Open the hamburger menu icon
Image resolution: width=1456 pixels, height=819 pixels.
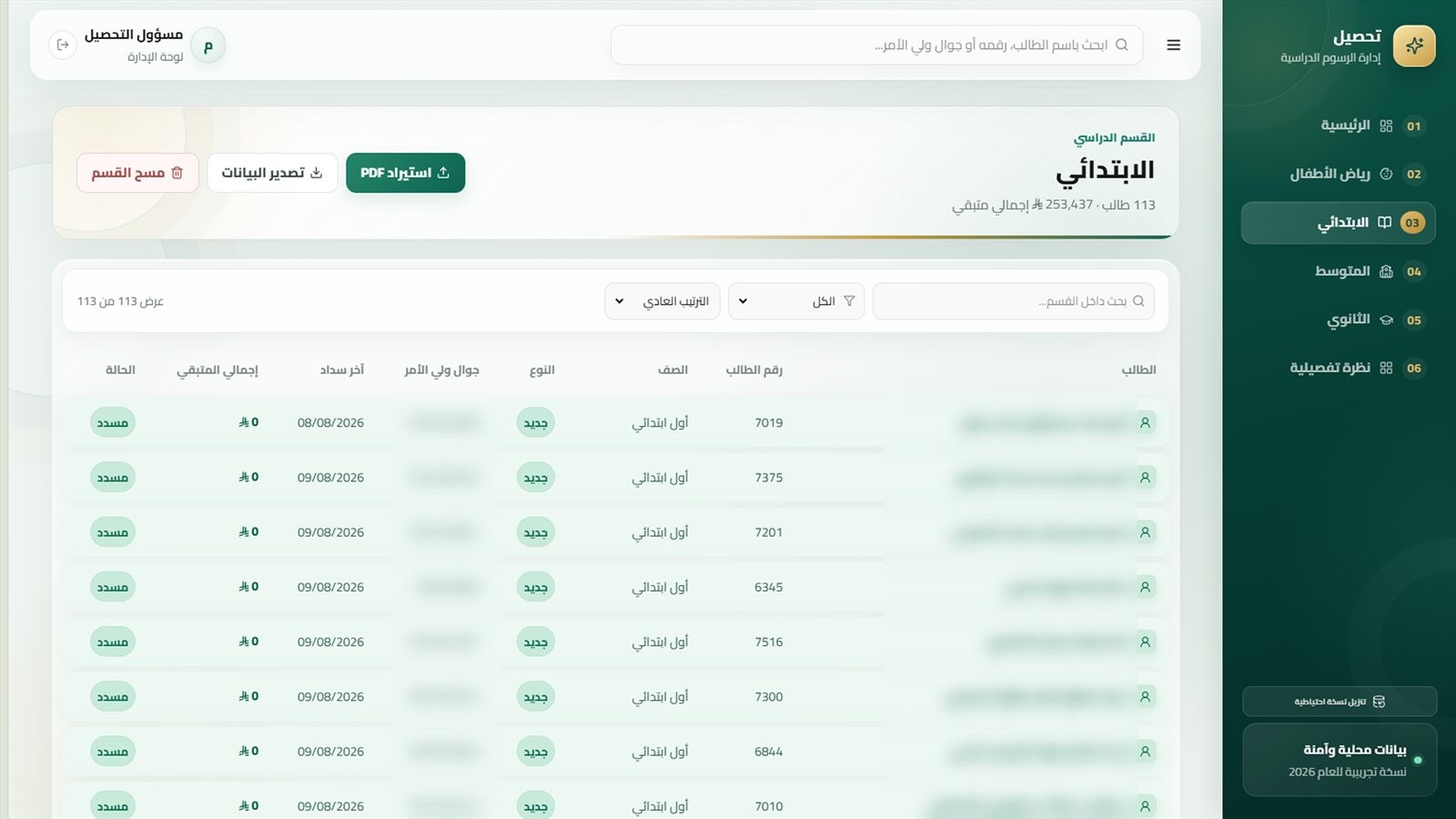(1173, 45)
